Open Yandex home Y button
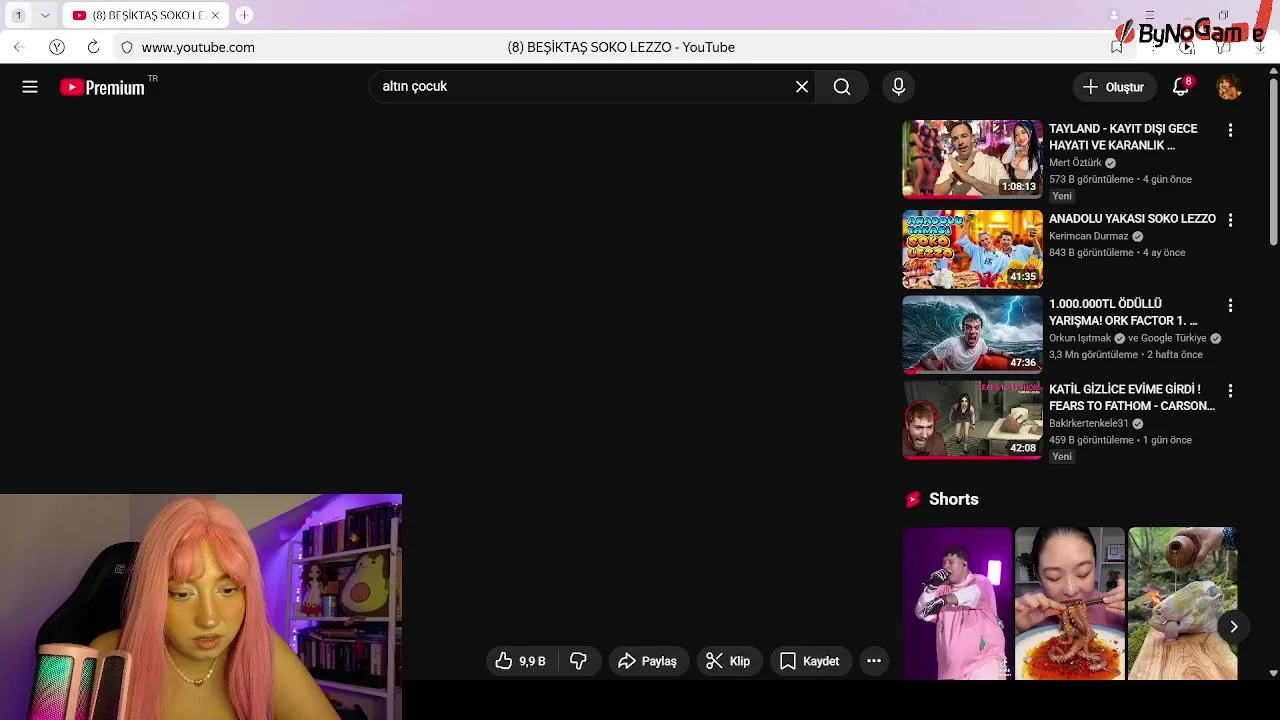This screenshot has height=720, width=1280. tap(57, 47)
